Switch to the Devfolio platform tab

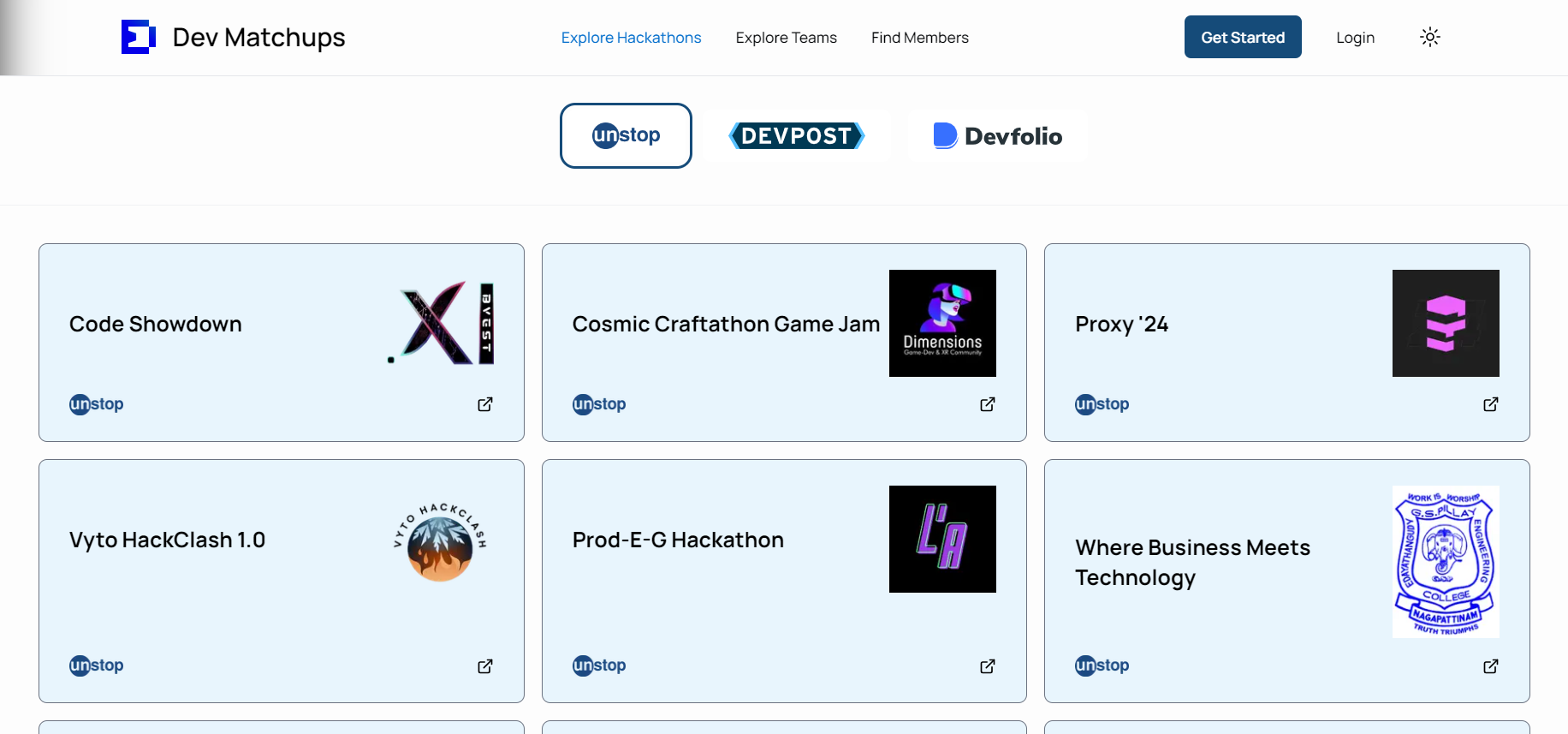(997, 135)
